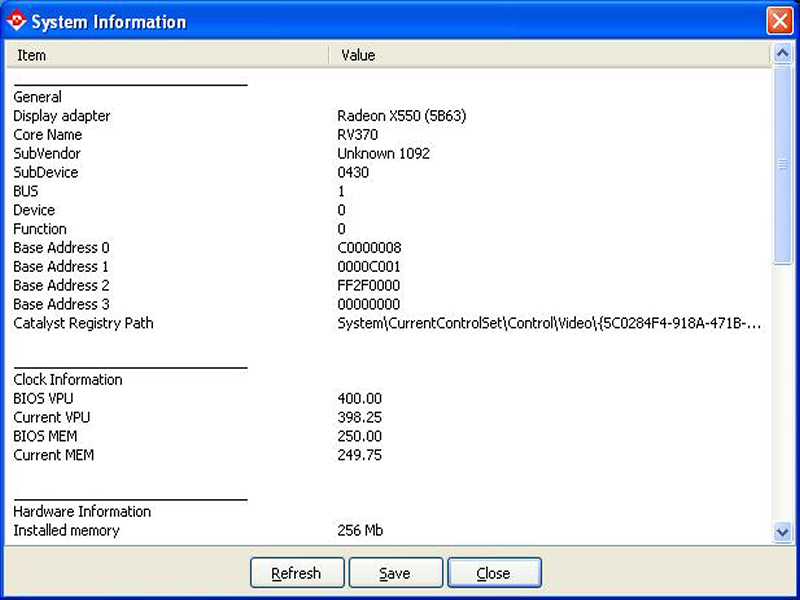
Task: Click the 249.75 value
Action: click(360, 456)
